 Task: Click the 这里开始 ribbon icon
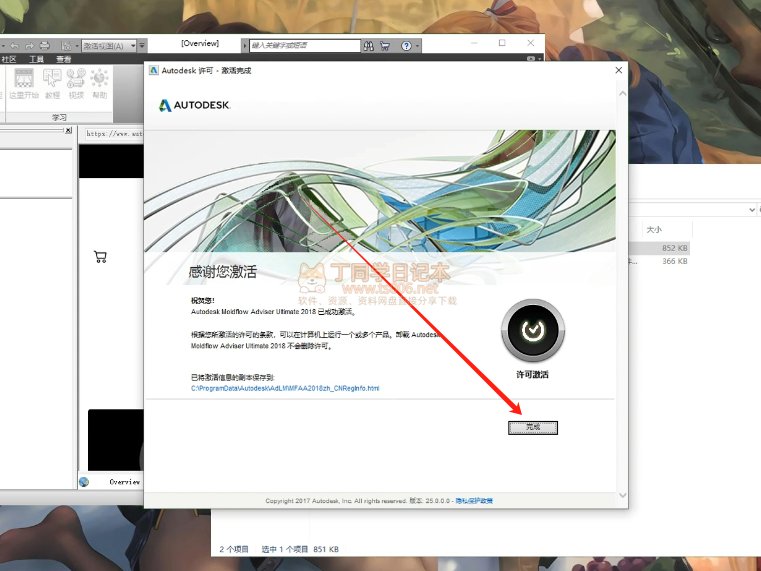pyautogui.click(x=24, y=83)
